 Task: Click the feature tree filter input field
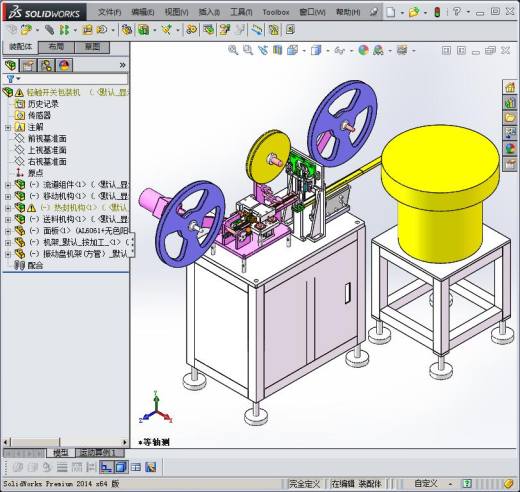[x=74, y=79]
